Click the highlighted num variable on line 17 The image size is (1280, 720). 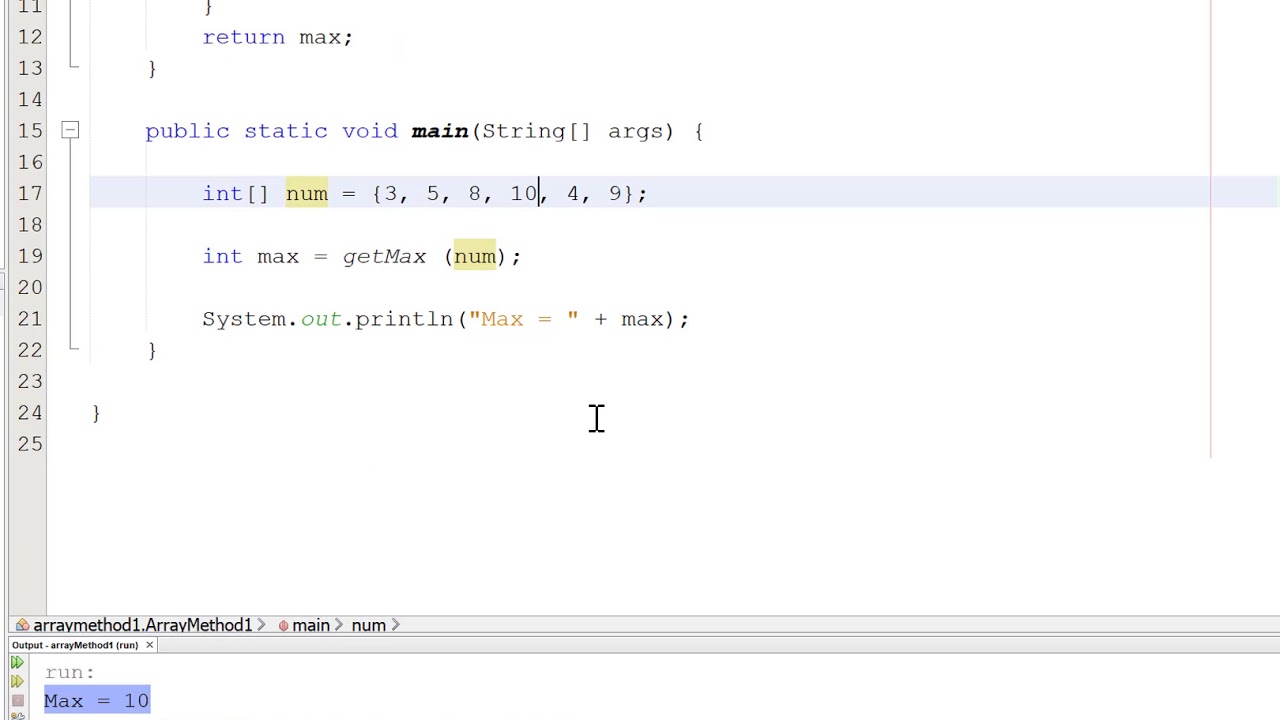click(306, 193)
